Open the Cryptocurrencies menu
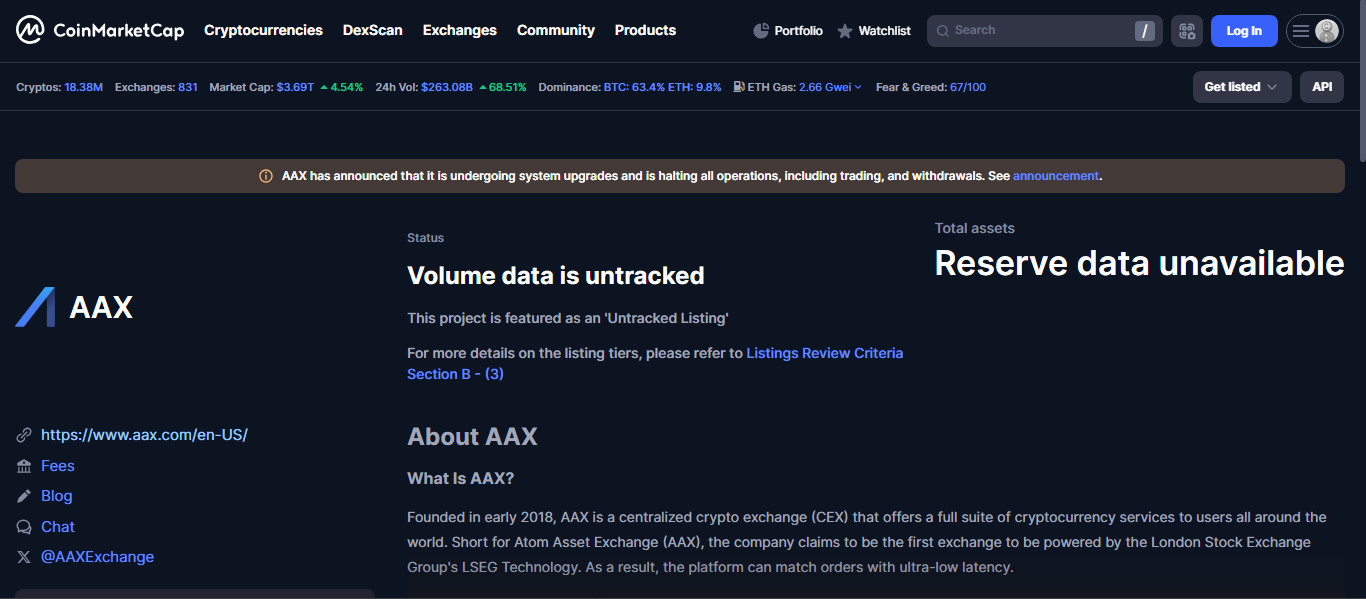1366x599 pixels. pyautogui.click(x=263, y=30)
